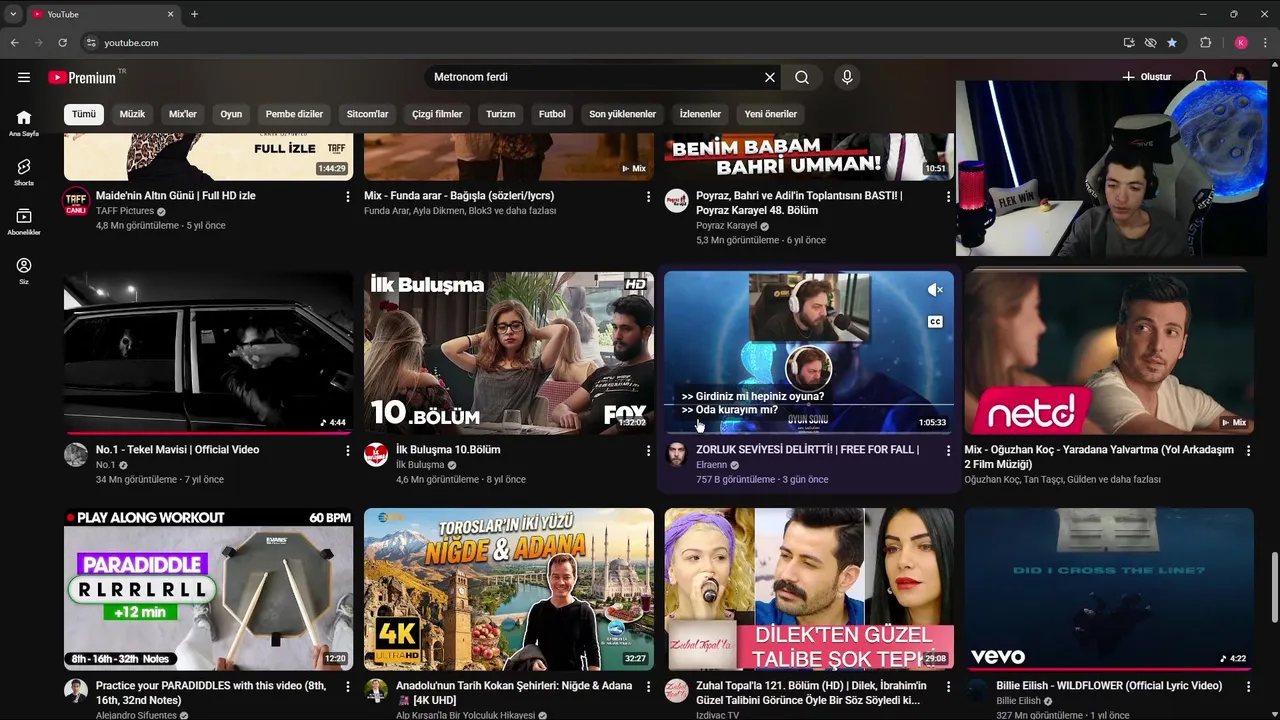
Task: Open Elraenn channel name link
Action: [711, 465]
